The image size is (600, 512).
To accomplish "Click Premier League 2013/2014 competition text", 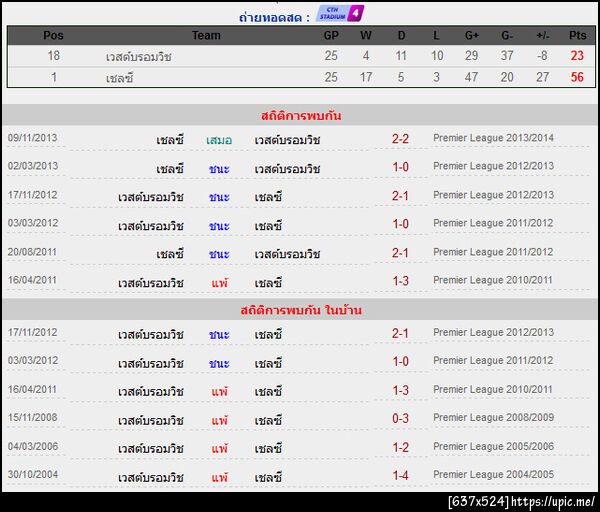I will pyautogui.click(x=494, y=138).
